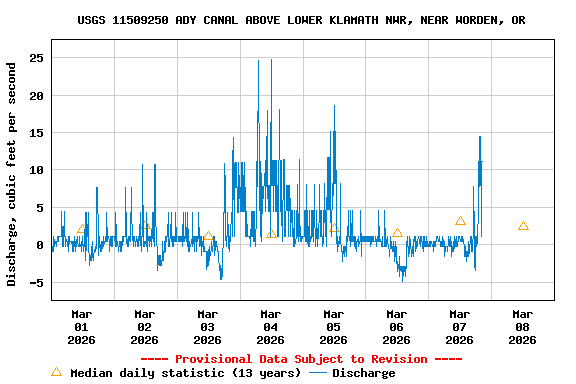Click the x-axis label Mar 01 2026
576x384 pixels.
[x=82, y=327]
